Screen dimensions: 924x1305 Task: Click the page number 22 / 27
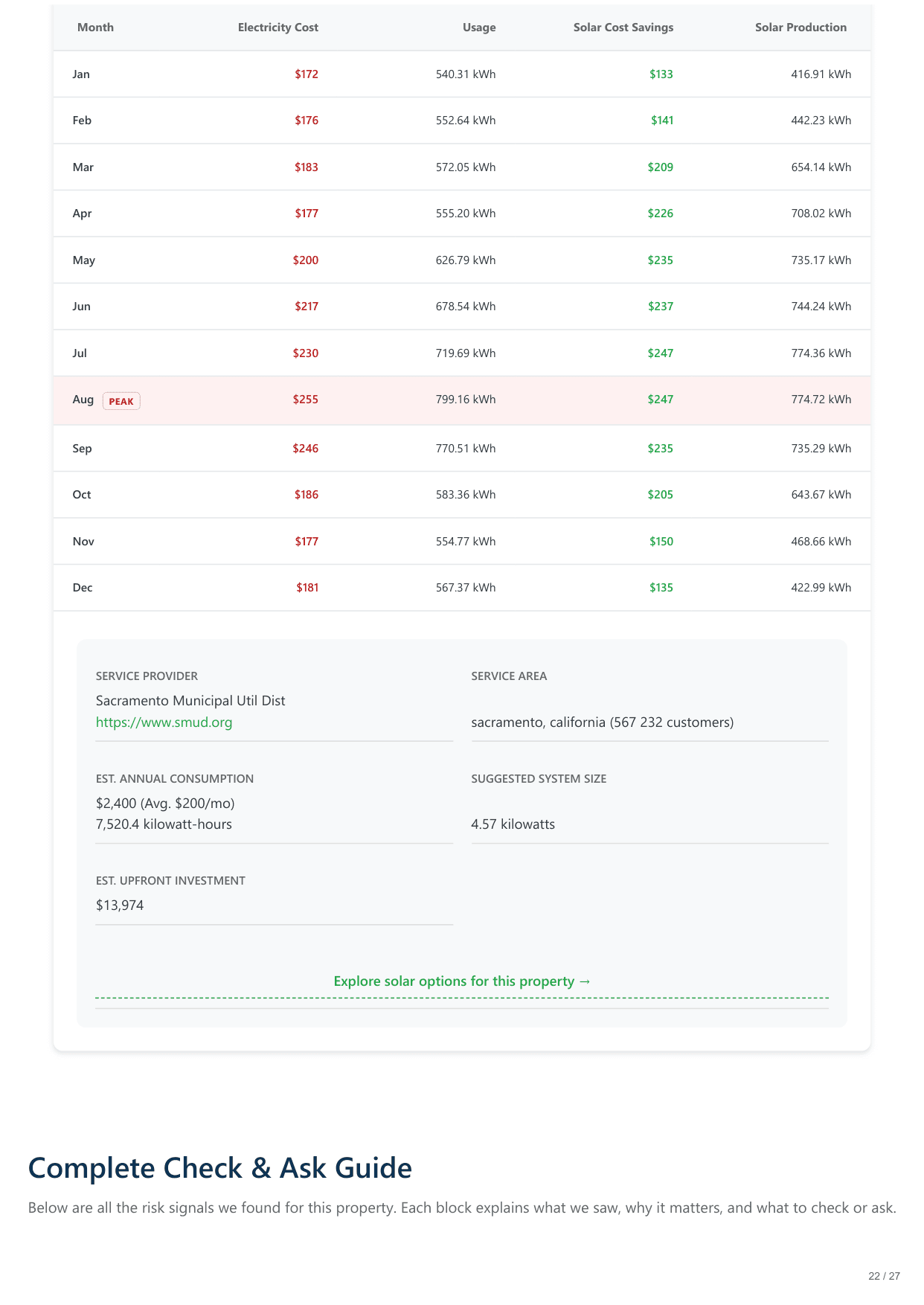point(884,1276)
